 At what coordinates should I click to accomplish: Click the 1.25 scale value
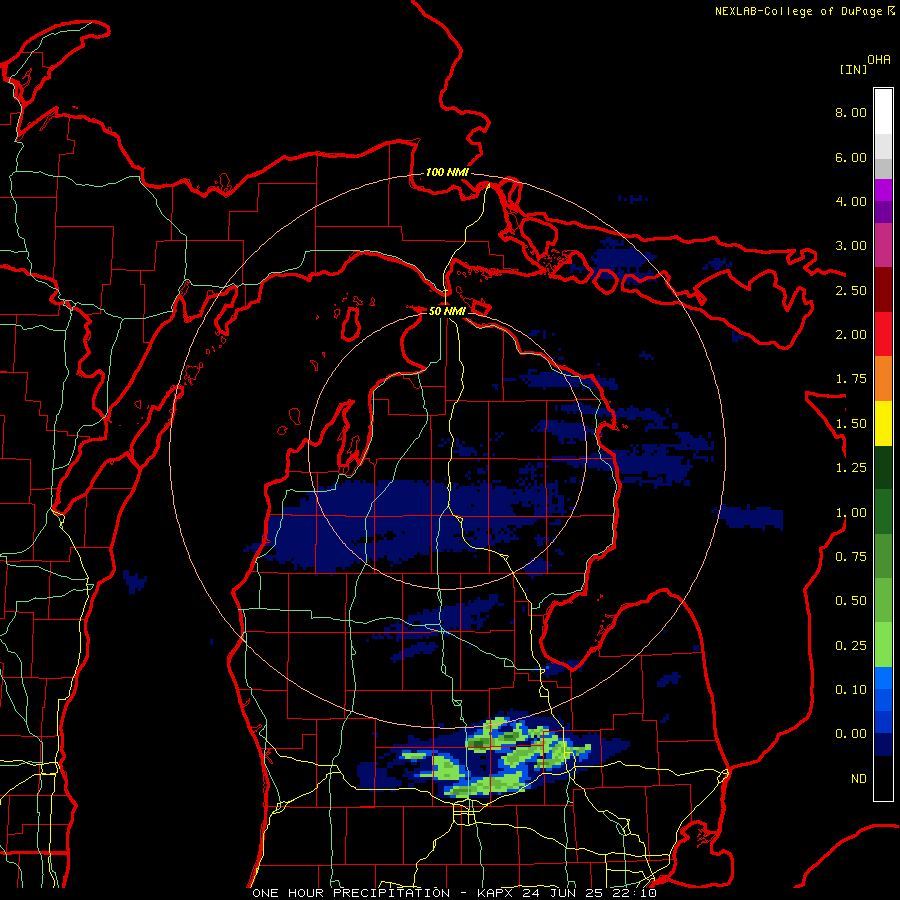[x=851, y=468]
